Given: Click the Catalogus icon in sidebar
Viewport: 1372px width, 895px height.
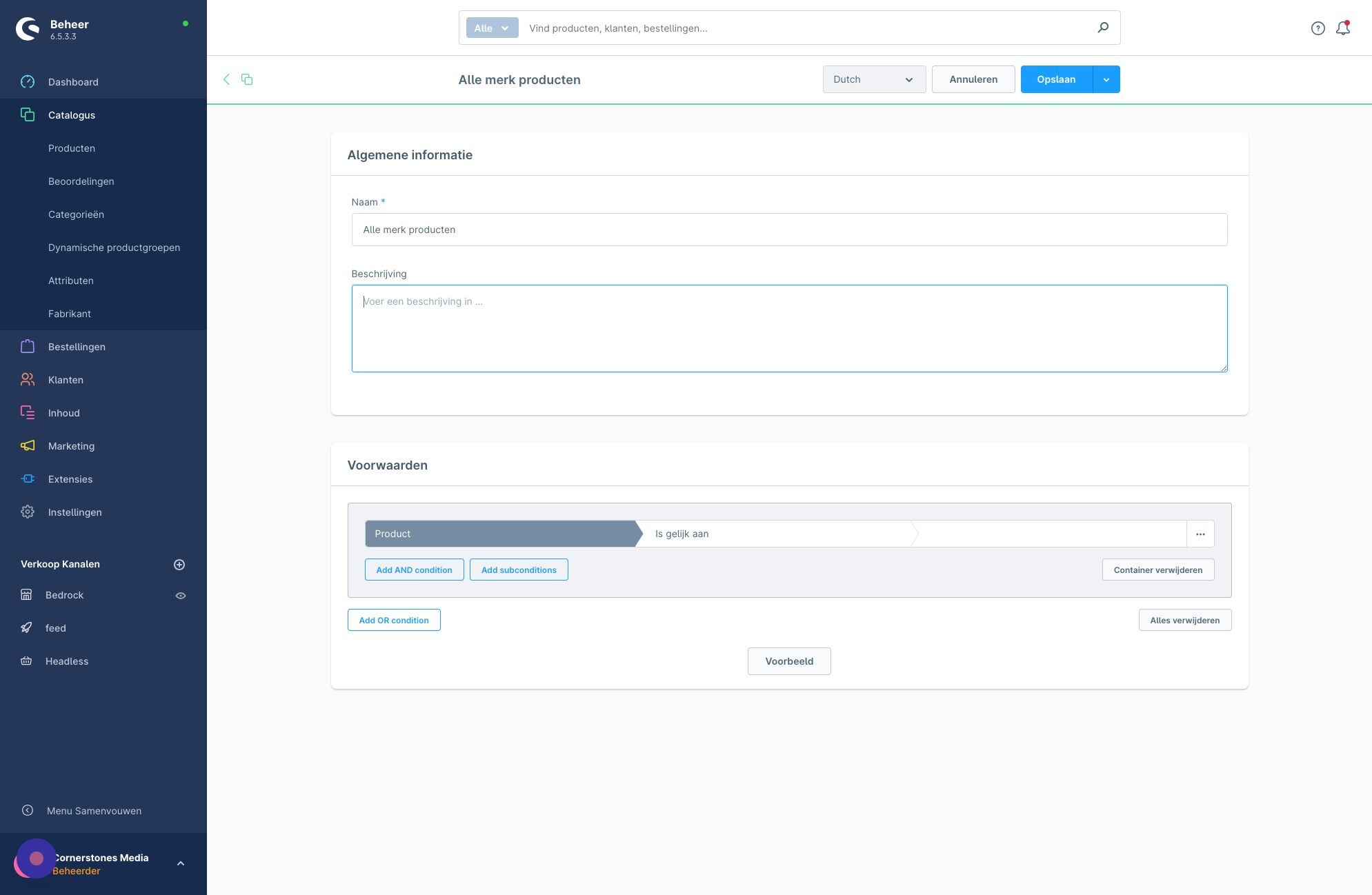Looking at the screenshot, I should pos(28,115).
